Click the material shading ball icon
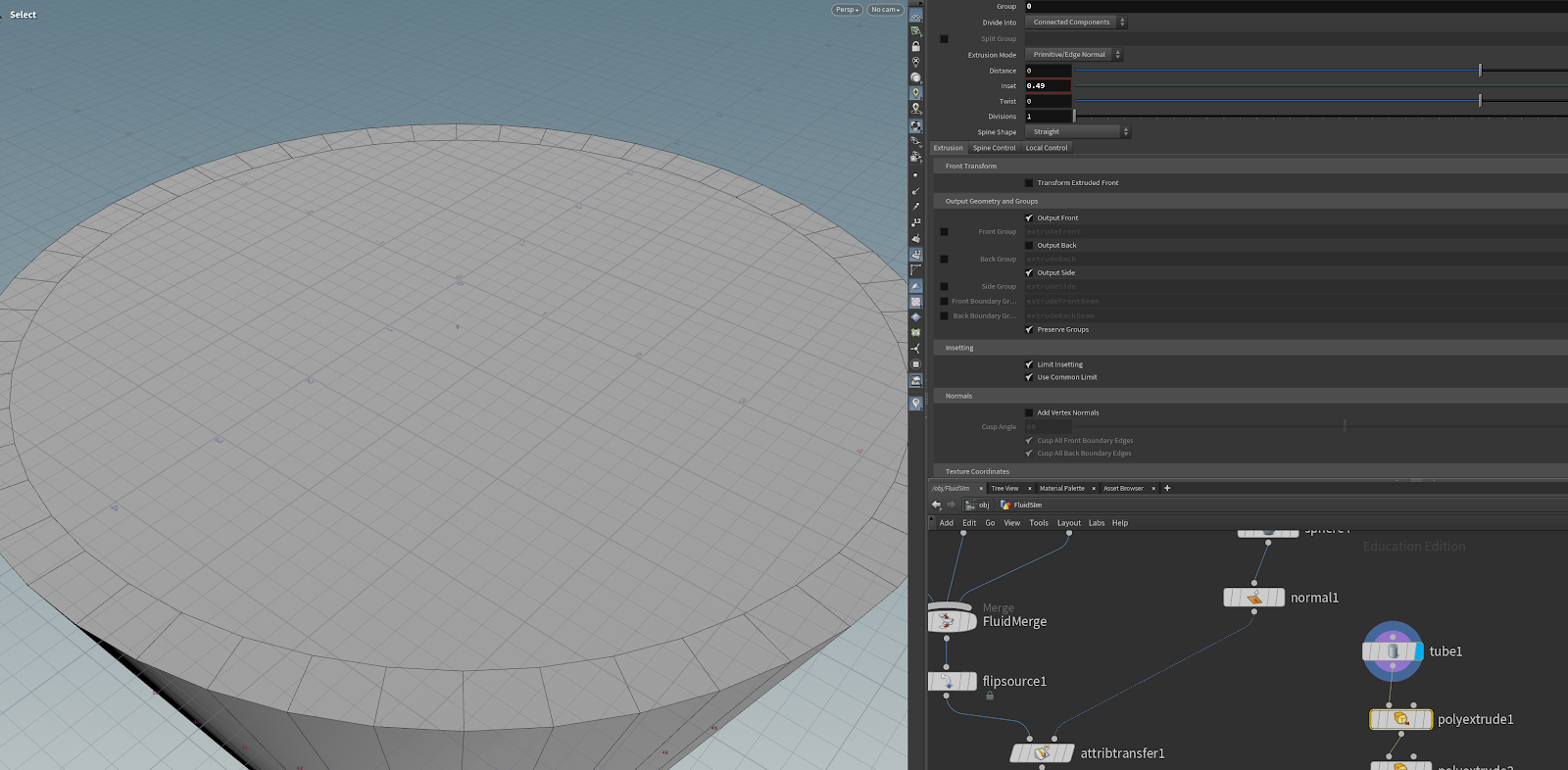Image resolution: width=1568 pixels, height=770 pixels. coord(916,125)
